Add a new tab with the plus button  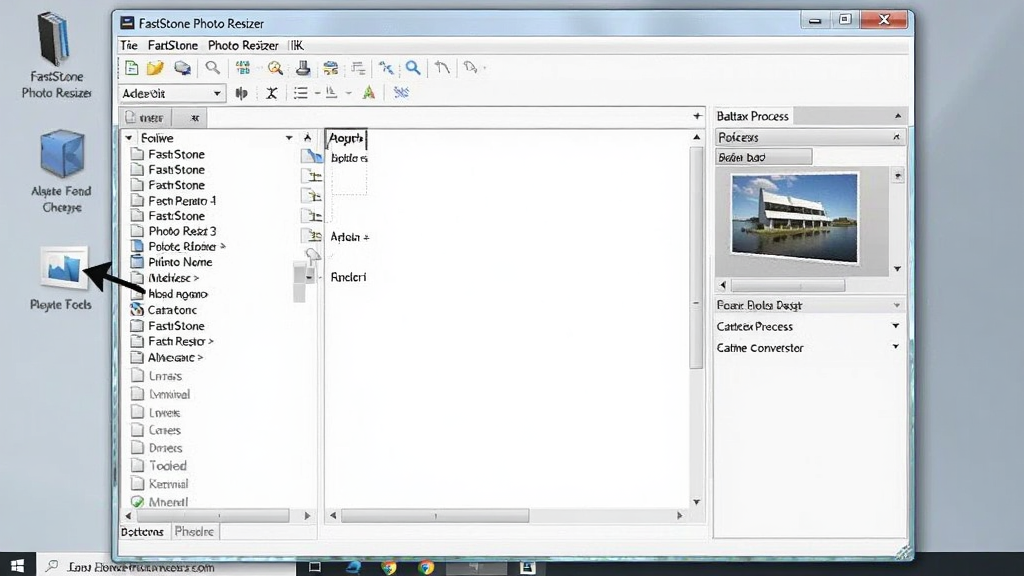pyautogui.click(x=697, y=116)
